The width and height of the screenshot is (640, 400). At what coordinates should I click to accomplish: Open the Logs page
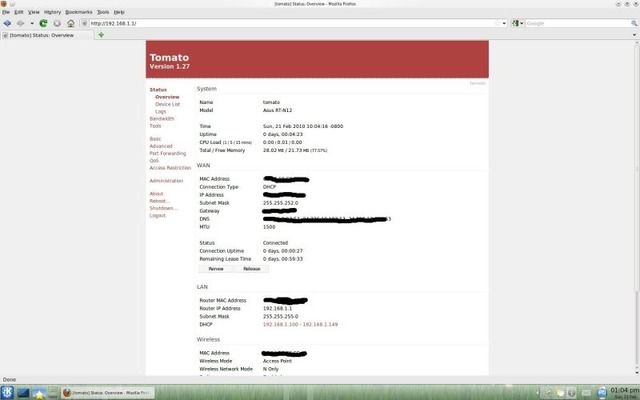point(160,111)
